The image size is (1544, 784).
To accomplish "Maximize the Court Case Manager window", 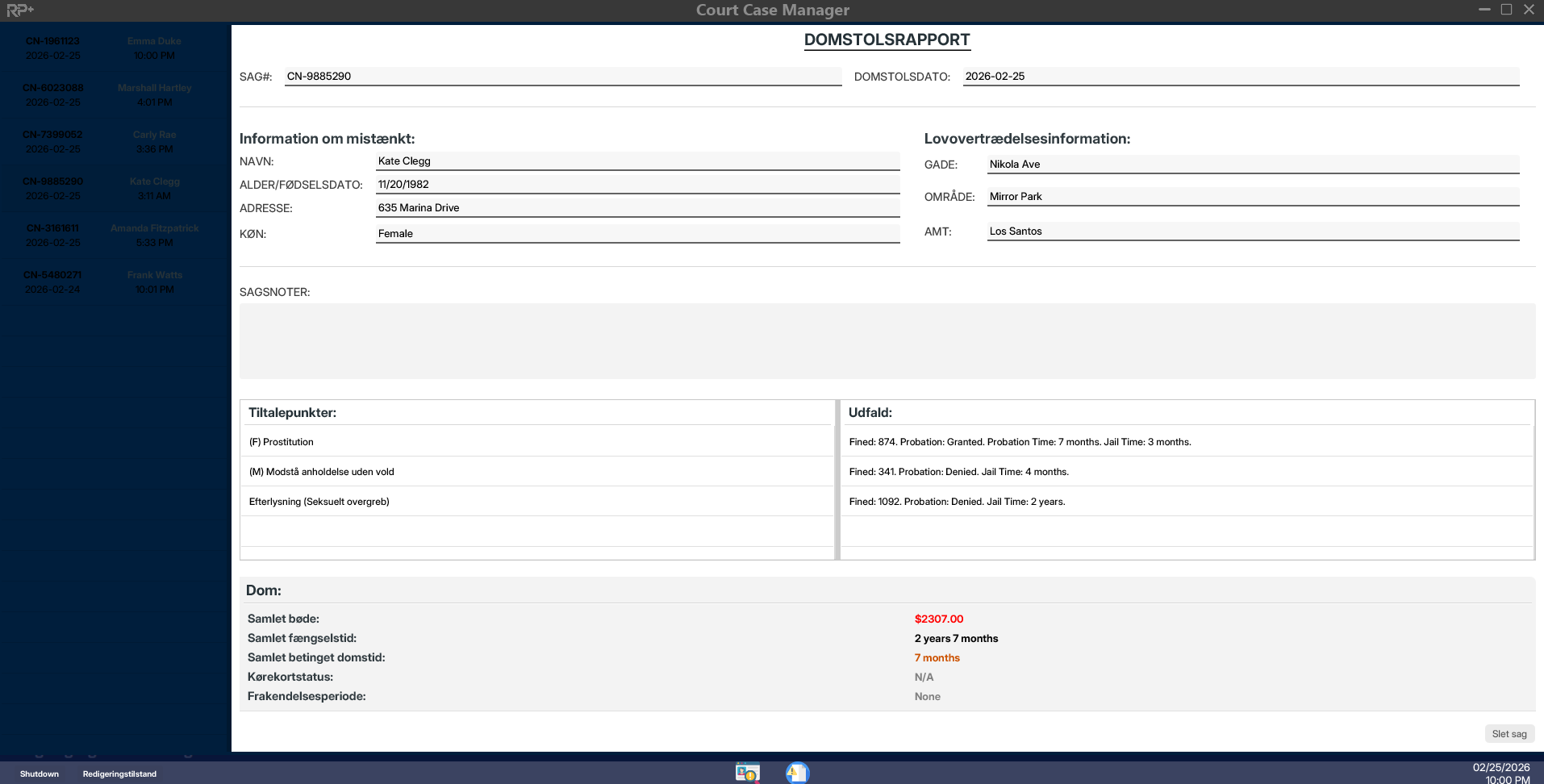I will 1506,10.
